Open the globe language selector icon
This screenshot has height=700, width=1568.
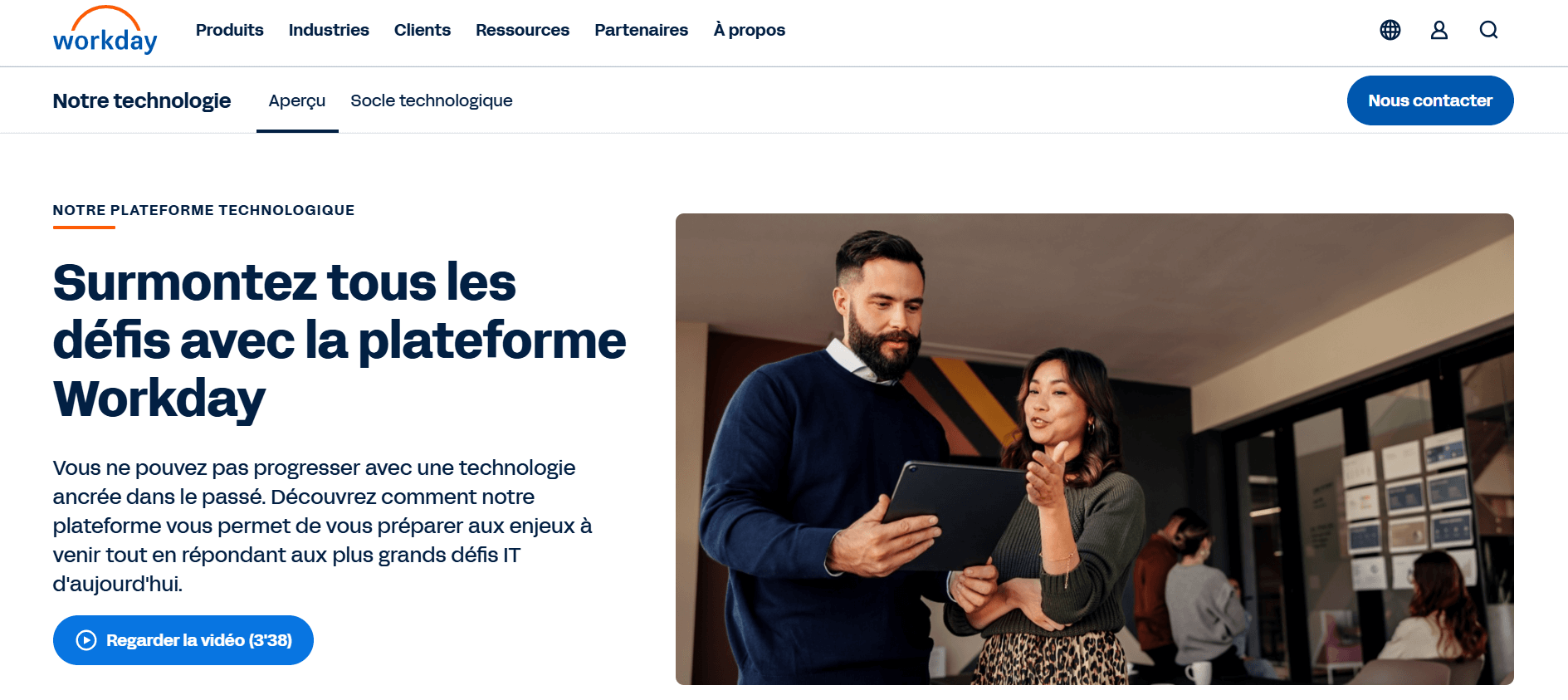point(1390,30)
